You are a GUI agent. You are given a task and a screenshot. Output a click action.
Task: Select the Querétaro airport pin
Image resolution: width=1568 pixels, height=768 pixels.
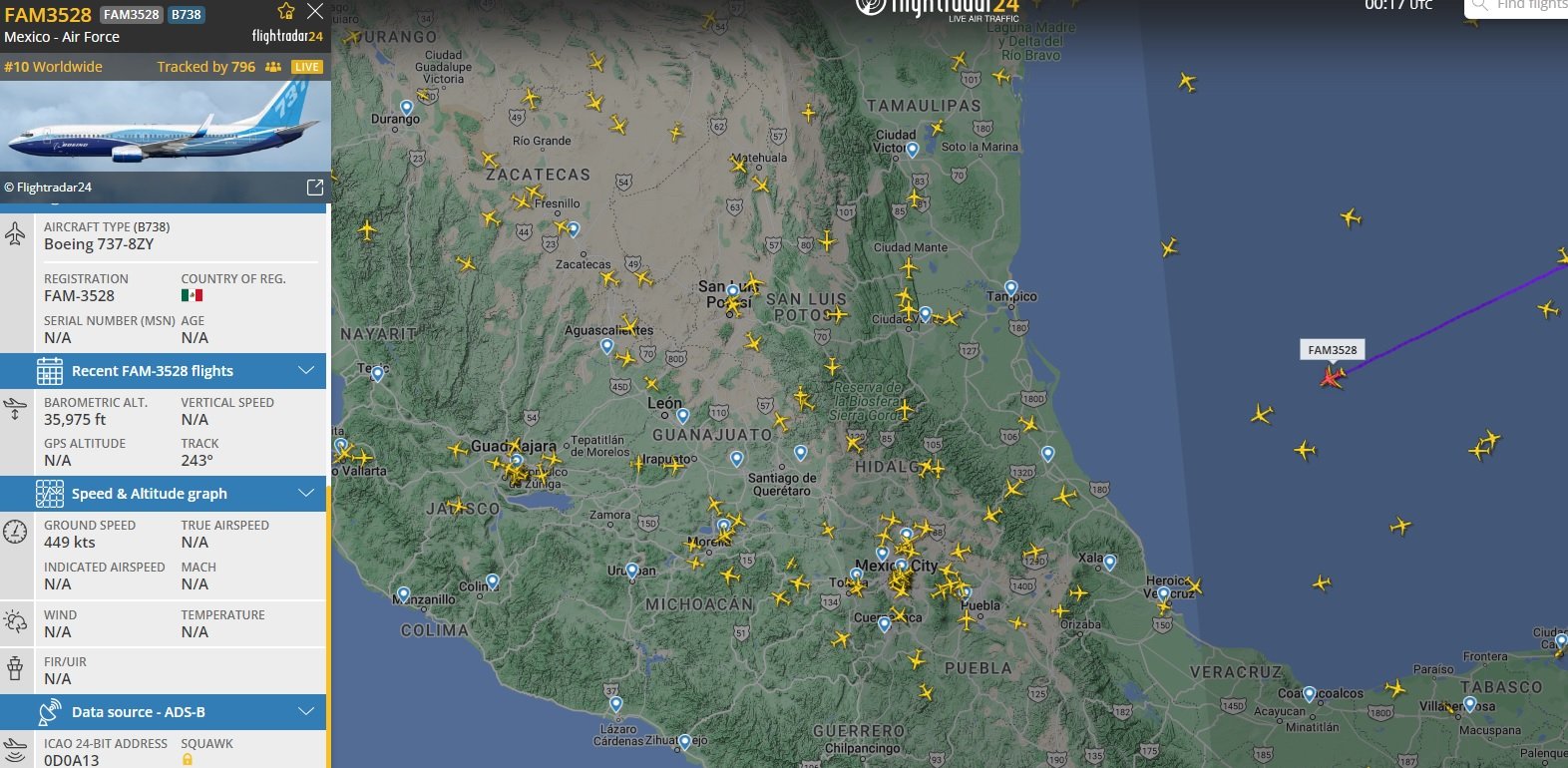pos(800,453)
